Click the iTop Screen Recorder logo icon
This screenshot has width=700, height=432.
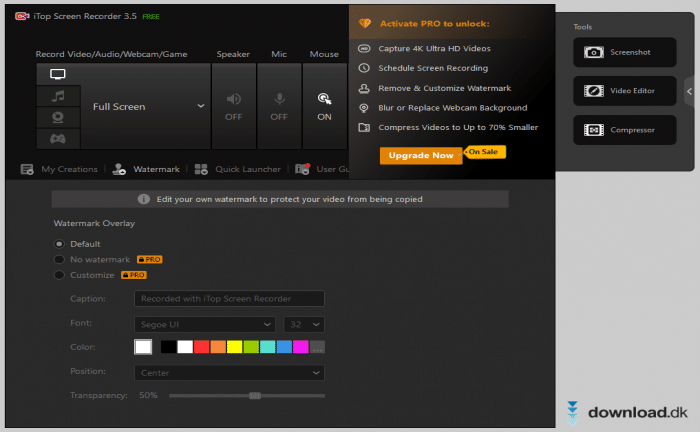(22, 17)
